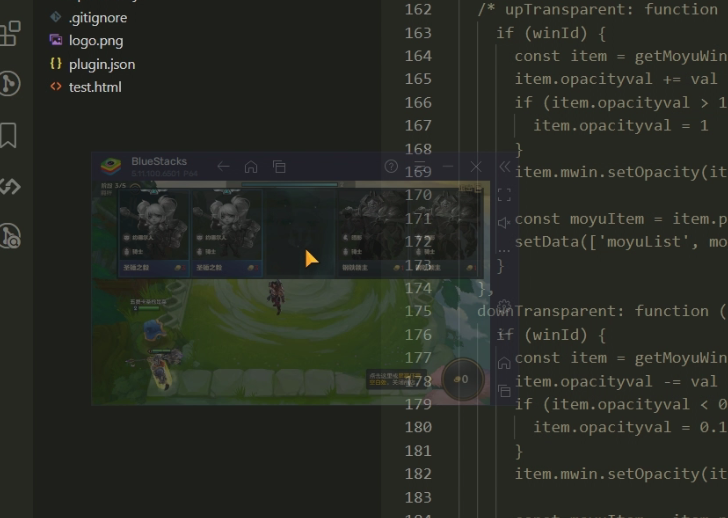The image size is (728, 518).
Task: Select the blue-hat unit on the game board
Action: click(x=154, y=330)
